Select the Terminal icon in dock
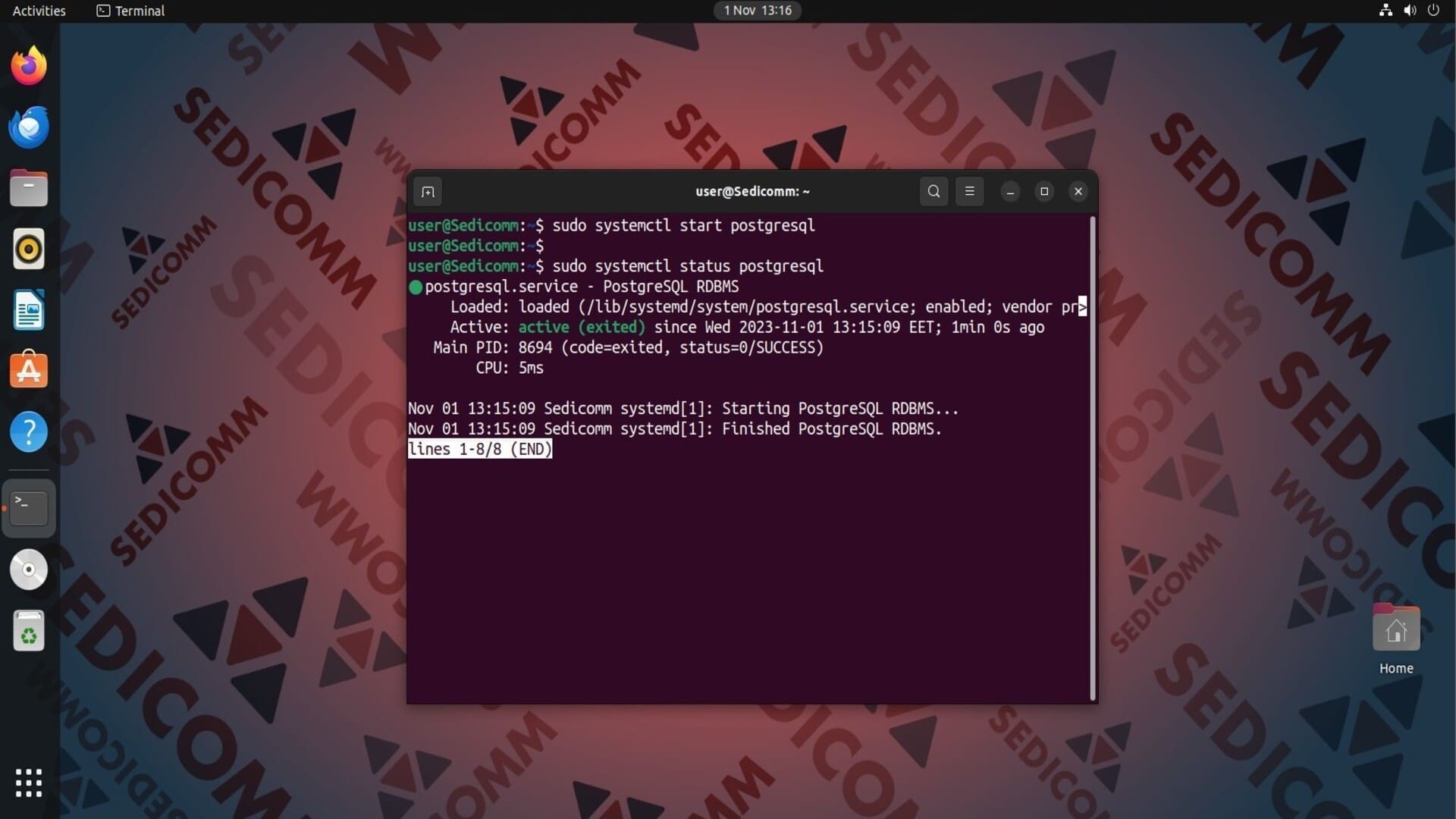Viewport: 1456px width, 819px height. click(29, 508)
